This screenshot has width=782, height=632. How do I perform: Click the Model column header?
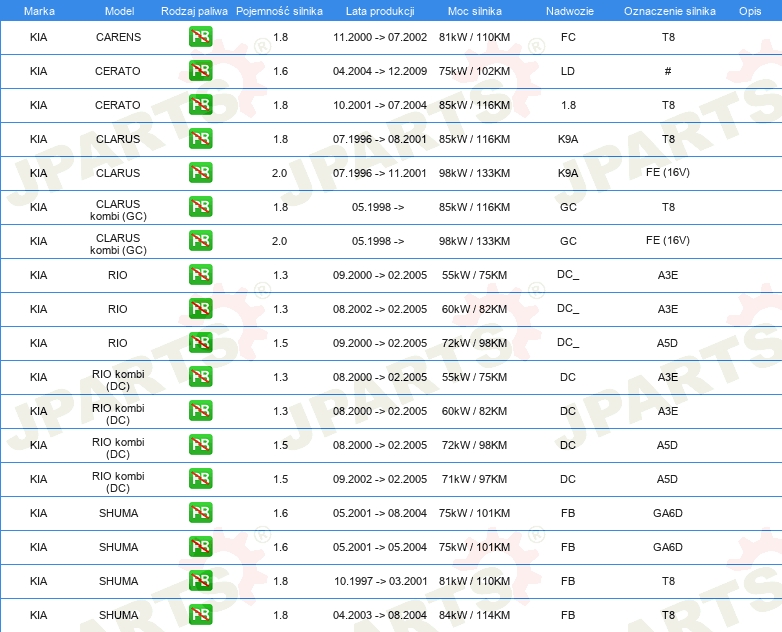pyautogui.click(x=119, y=11)
